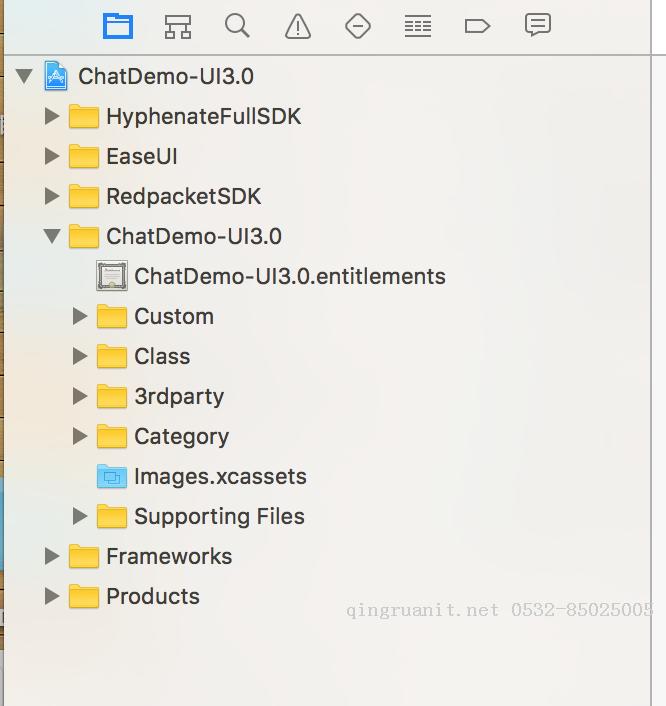Click the HyphenateFullSDK folder icon
The image size is (666, 706).
click(84, 116)
